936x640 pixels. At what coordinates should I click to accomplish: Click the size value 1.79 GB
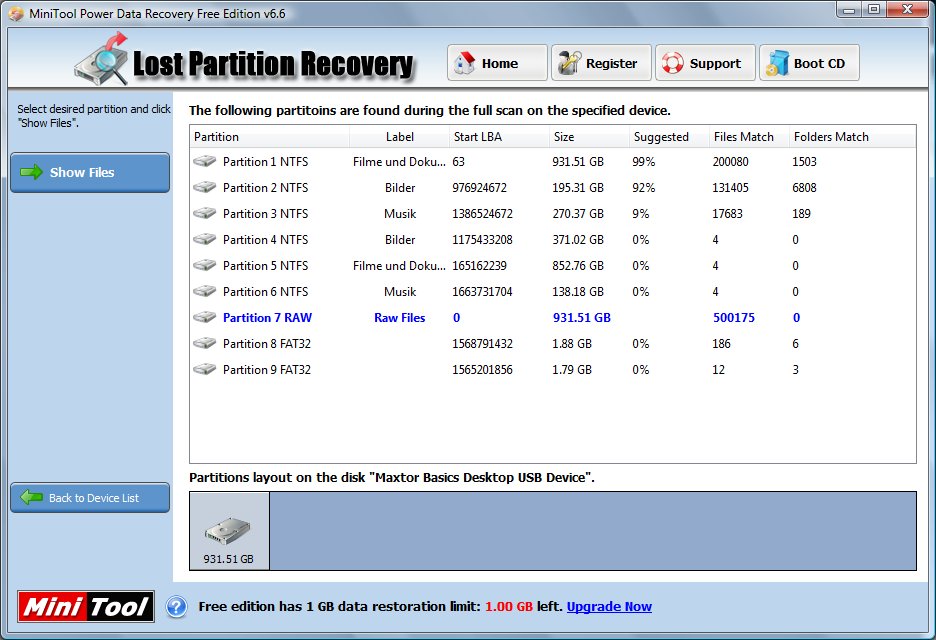(x=572, y=370)
